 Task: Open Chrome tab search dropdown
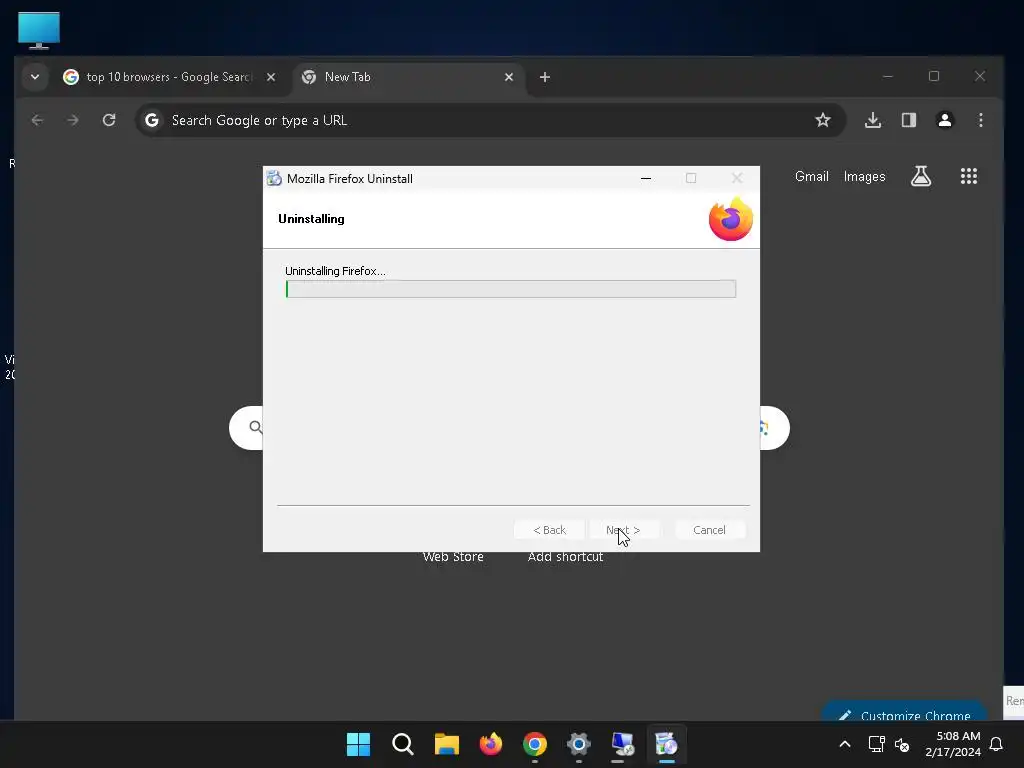click(x=35, y=77)
